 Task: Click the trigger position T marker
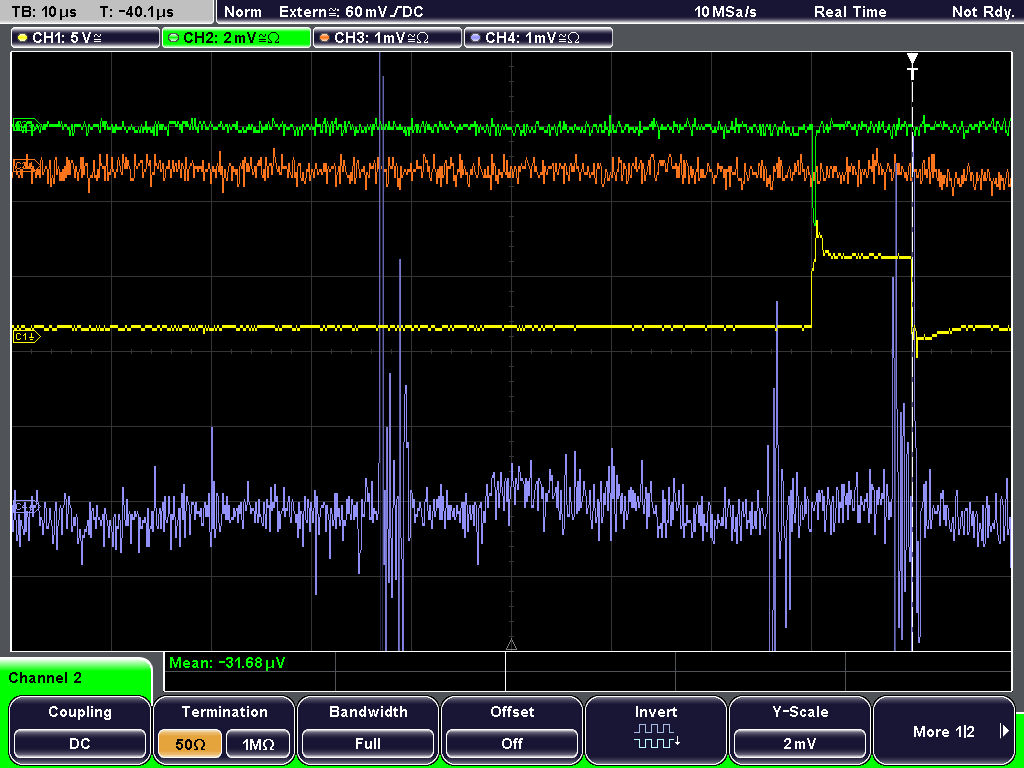click(912, 66)
